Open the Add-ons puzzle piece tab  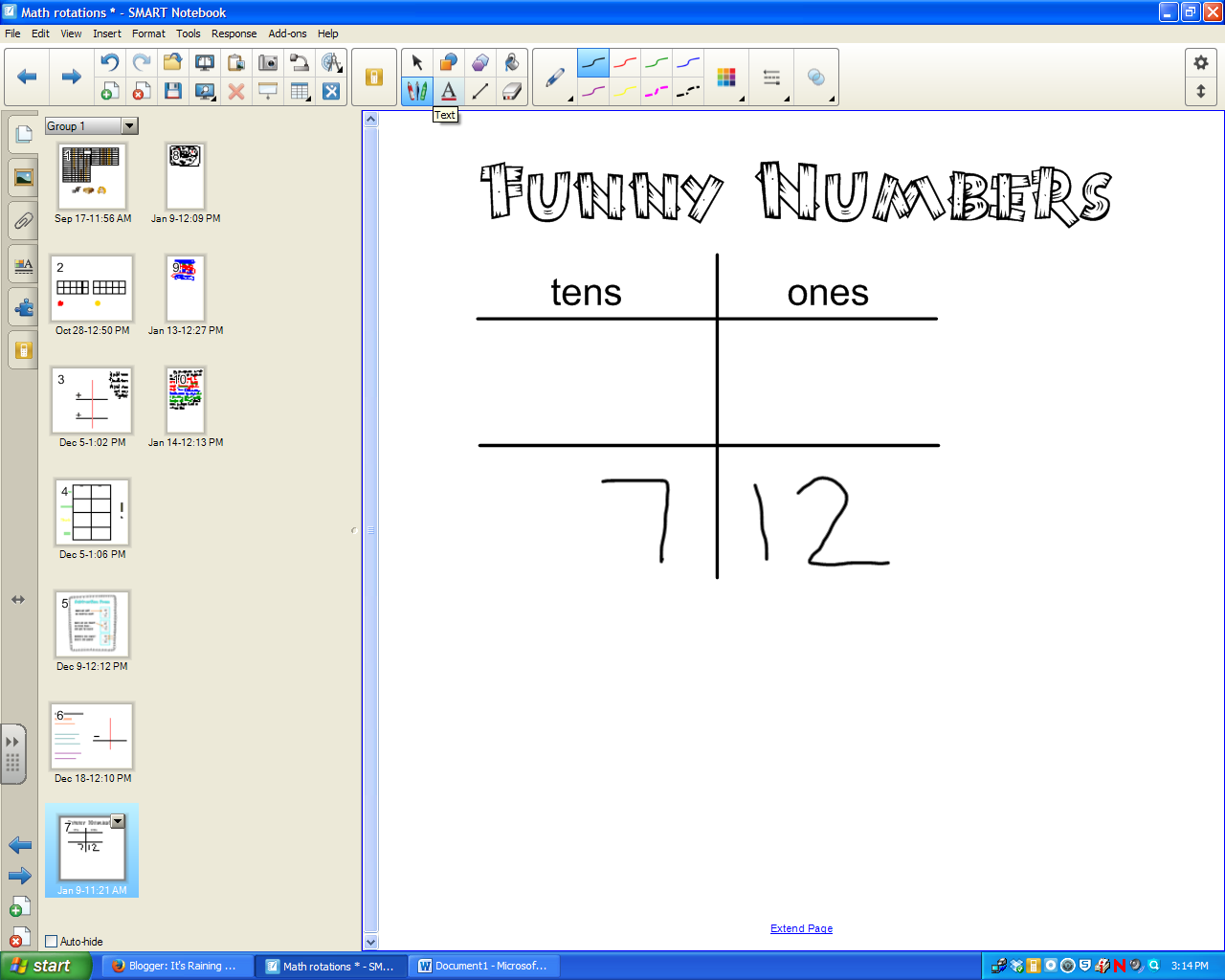click(x=23, y=308)
